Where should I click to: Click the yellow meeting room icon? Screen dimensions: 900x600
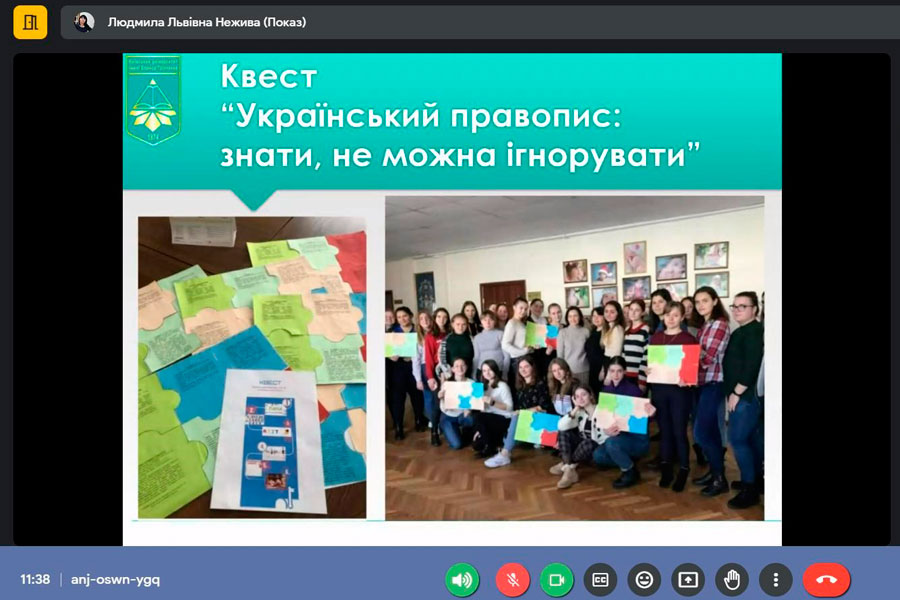tap(30, 22)
